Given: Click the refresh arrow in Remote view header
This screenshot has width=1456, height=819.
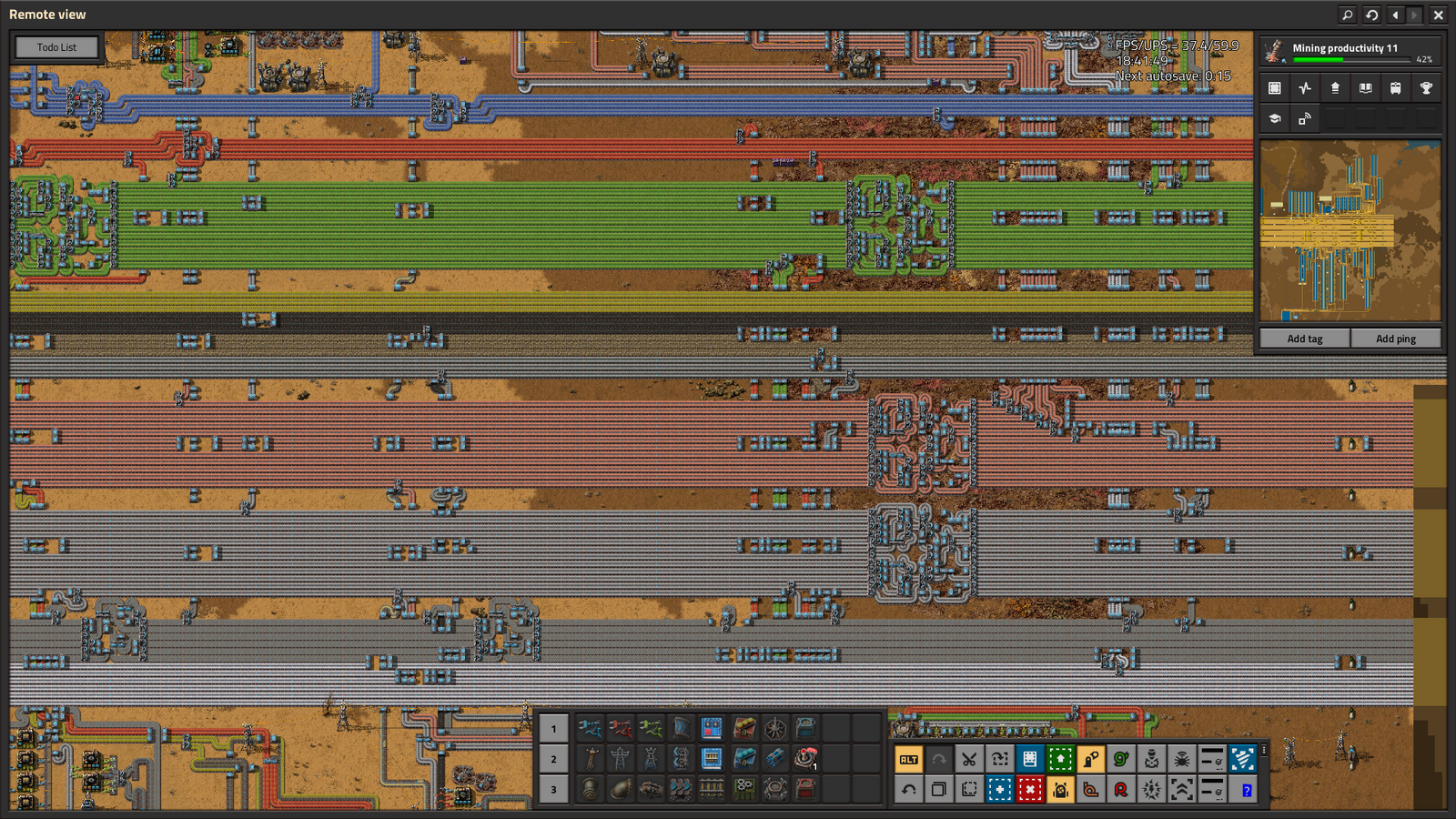Looking at the screenshot, I should [1371, 15].
